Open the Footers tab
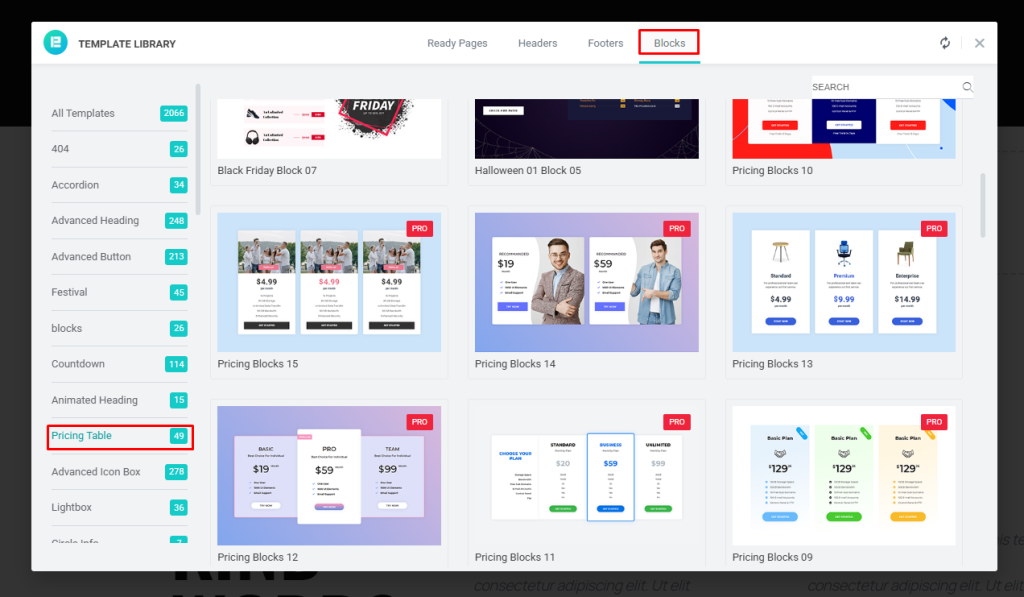The image size is (1024, 597). 605,43
